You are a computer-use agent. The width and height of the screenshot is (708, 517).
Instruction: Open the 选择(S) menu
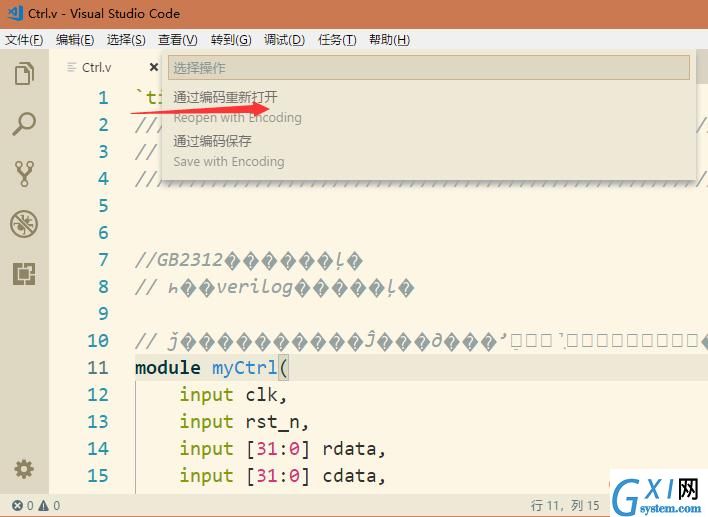tap(126, 40)
